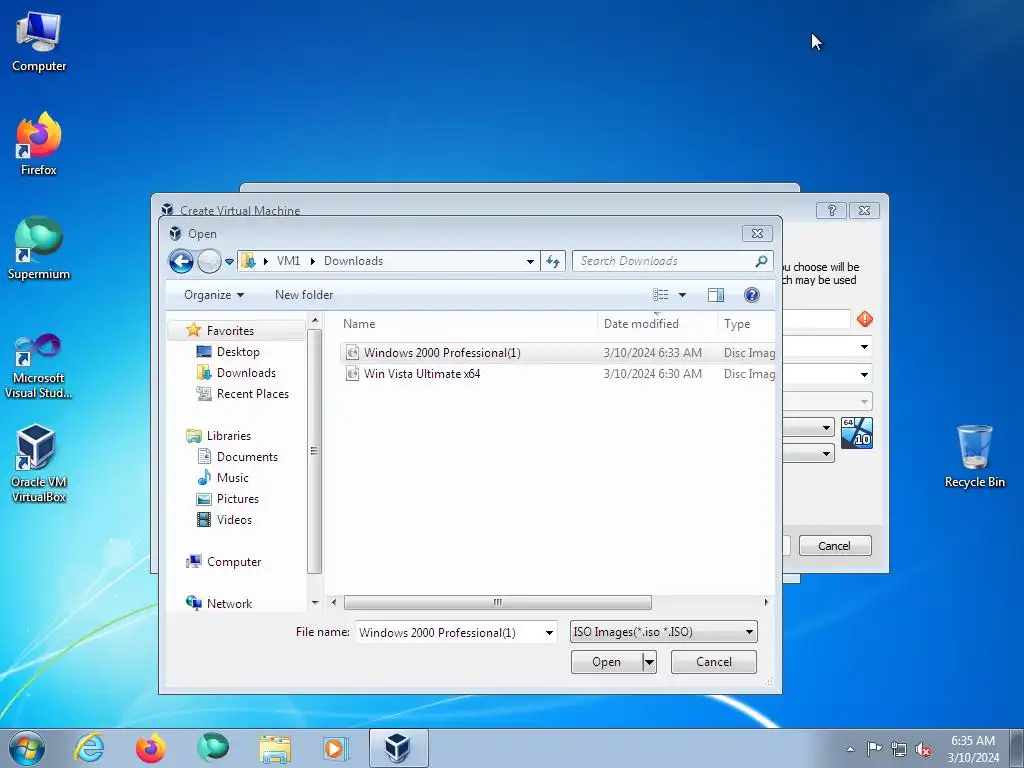Open the Firefox desktop shortcut
The height and width of the screenshot is (768, 1024).
tap(39, 144)
